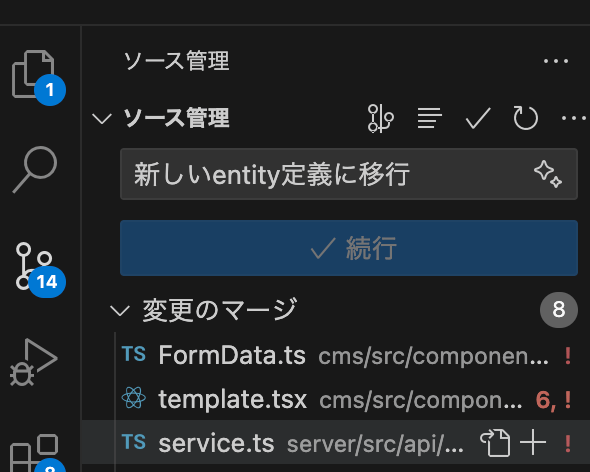Collapse the ソース管理 section chevron
The height and width of the screenshot is (472, 590).
coord(102,119)
